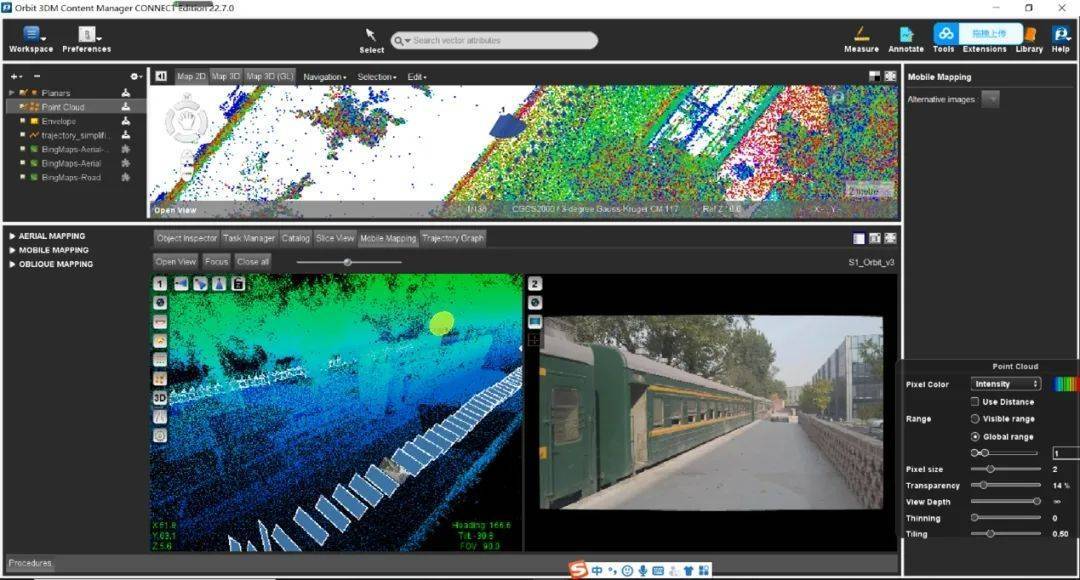Open the Help menu icon

[x=1060, y=34]
